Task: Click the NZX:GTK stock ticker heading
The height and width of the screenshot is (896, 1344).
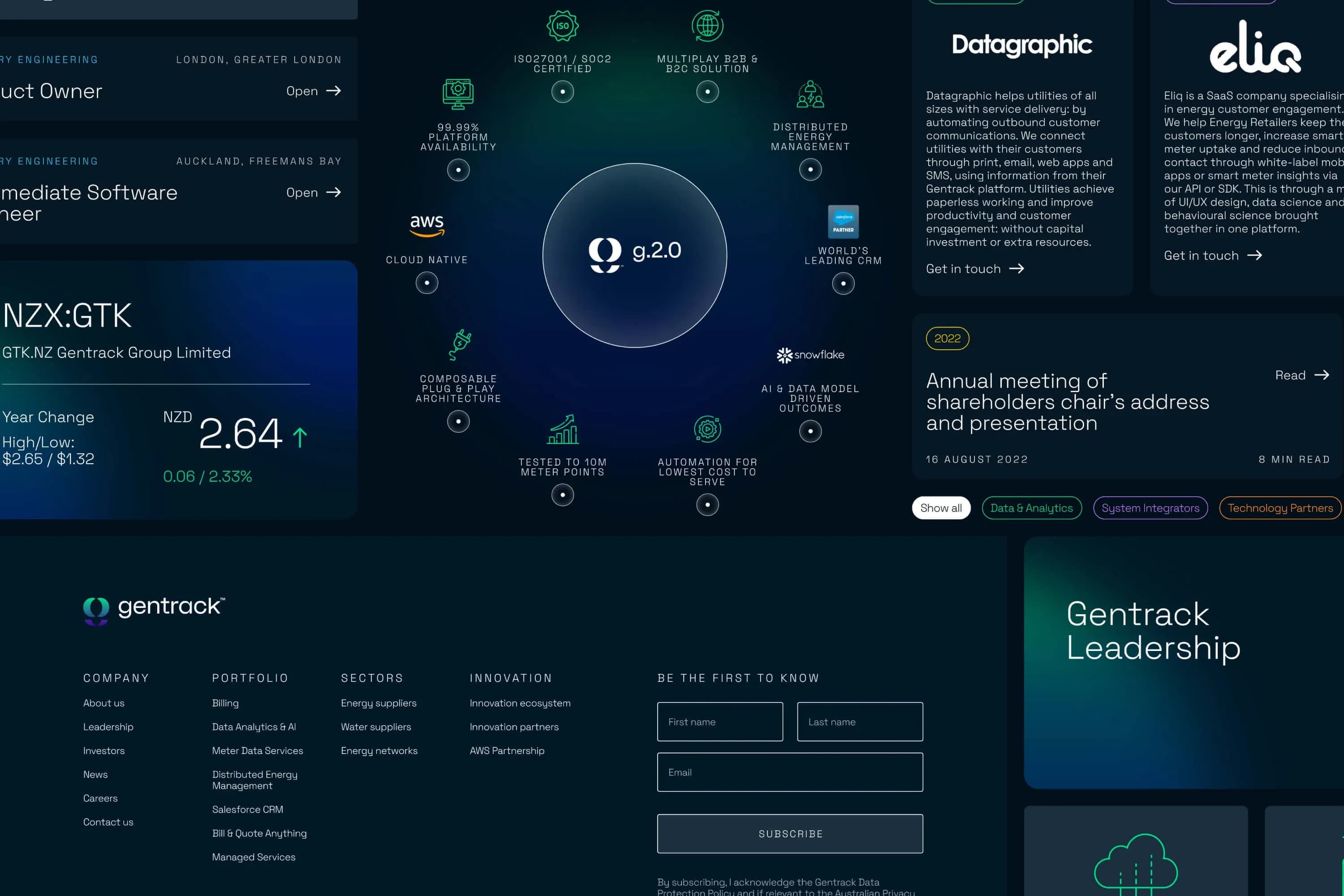Action: coord(67,315)
